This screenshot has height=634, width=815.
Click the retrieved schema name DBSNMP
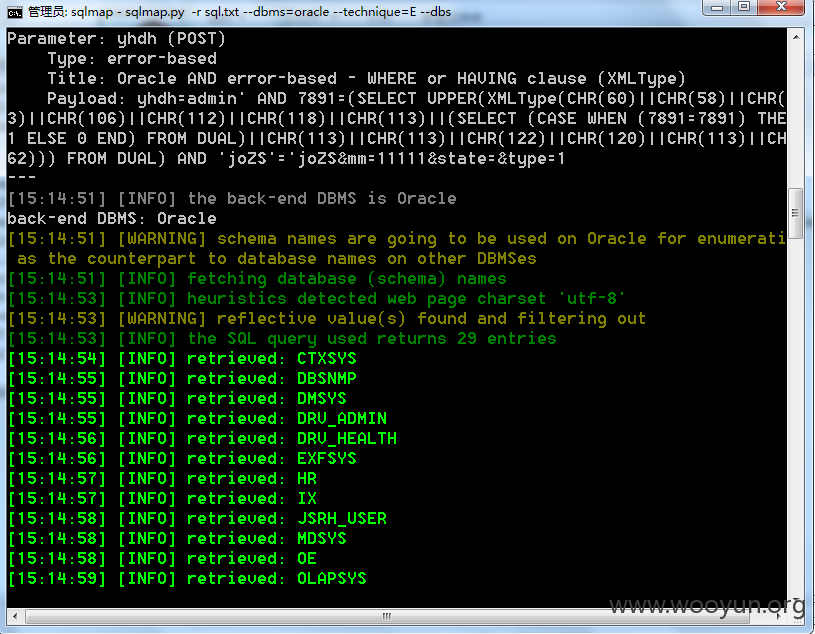(326, 378)
